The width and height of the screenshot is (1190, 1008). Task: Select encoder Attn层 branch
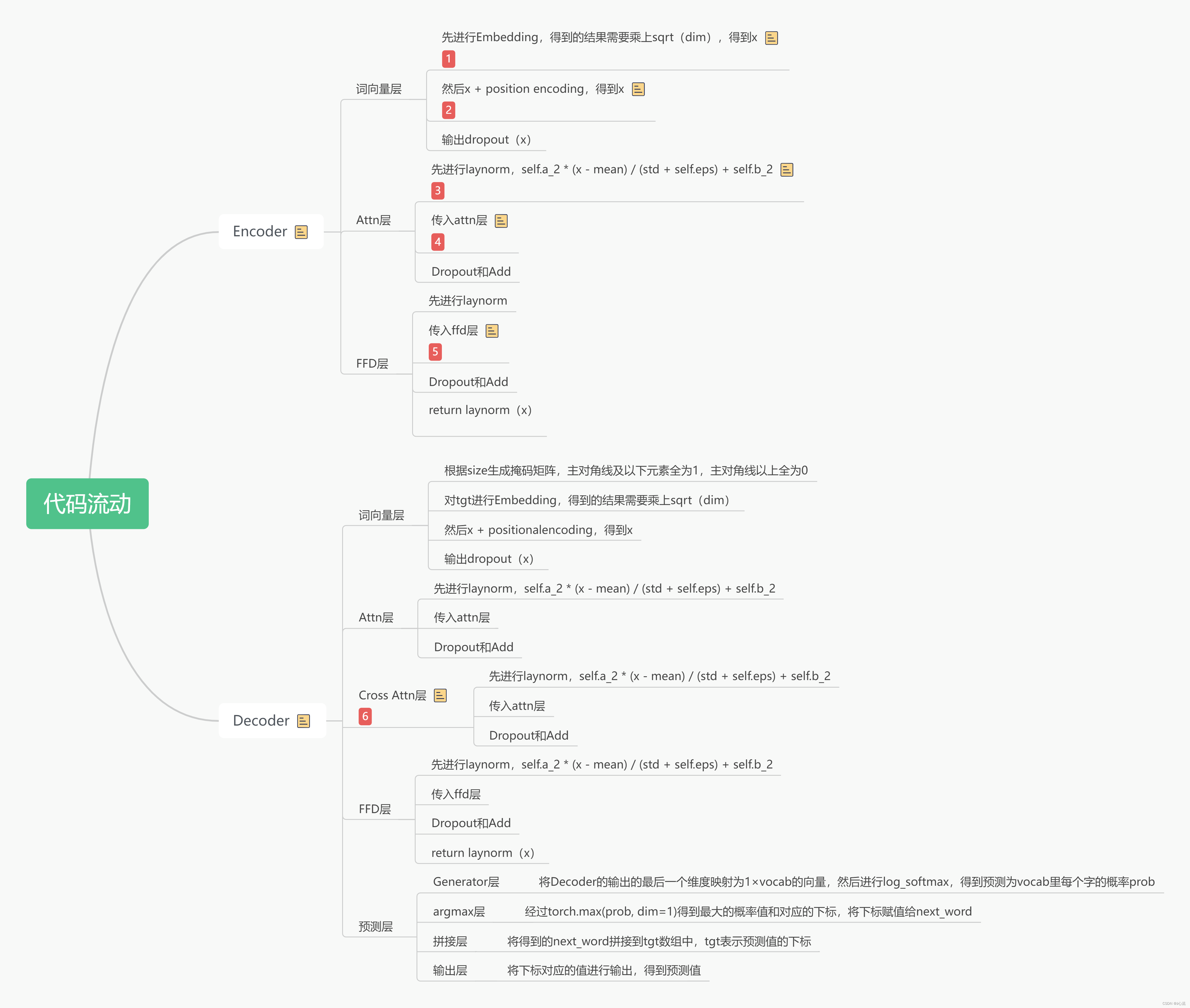(374, 220)
